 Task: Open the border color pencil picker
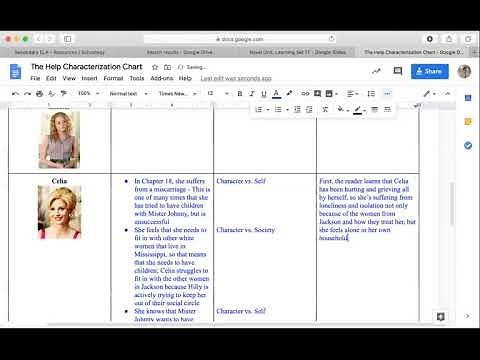[359, 109]
